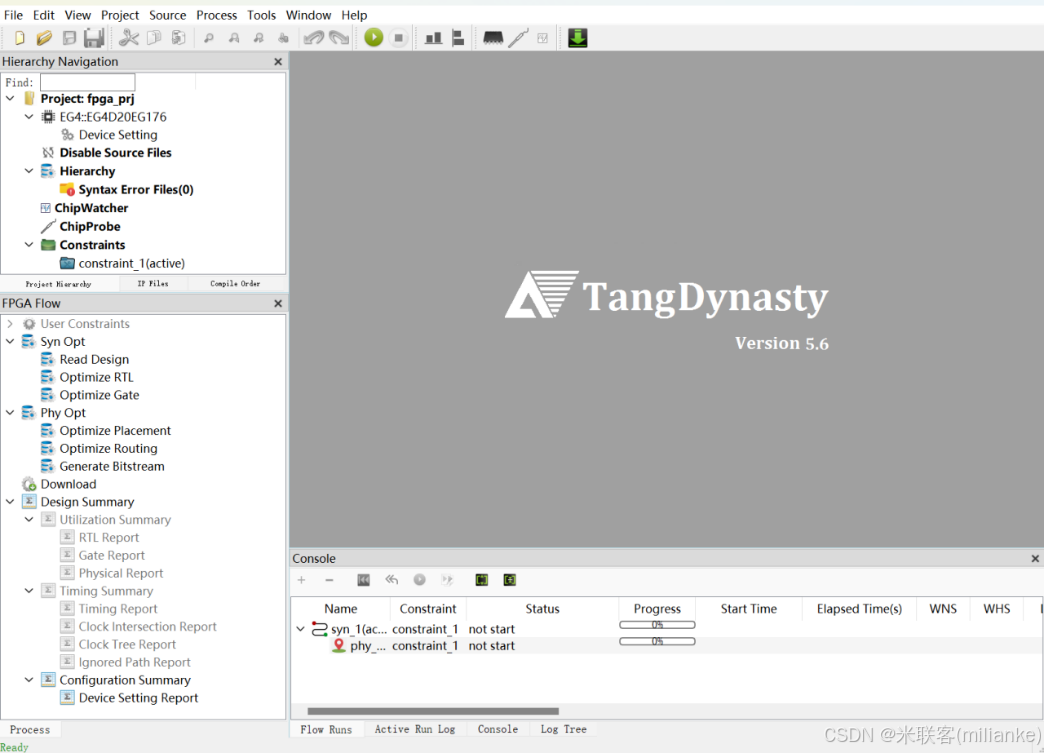The width and height of the screenshot is (1045, 753).
Task: Switch to the Flow Runs tab
Action: click(326, 730)
